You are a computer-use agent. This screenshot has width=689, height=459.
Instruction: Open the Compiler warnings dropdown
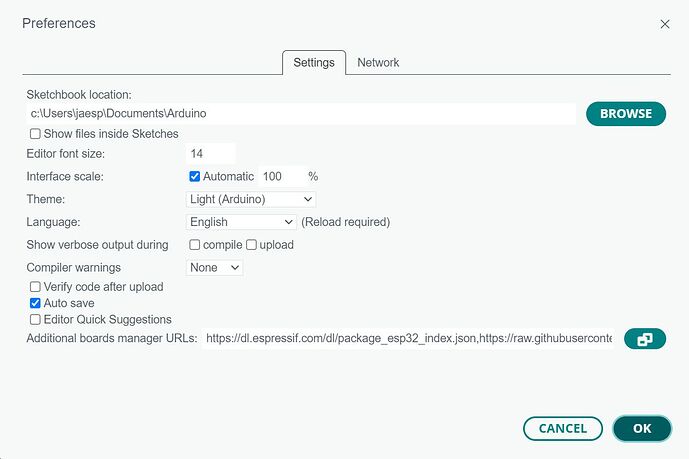(x=215, y=268)
